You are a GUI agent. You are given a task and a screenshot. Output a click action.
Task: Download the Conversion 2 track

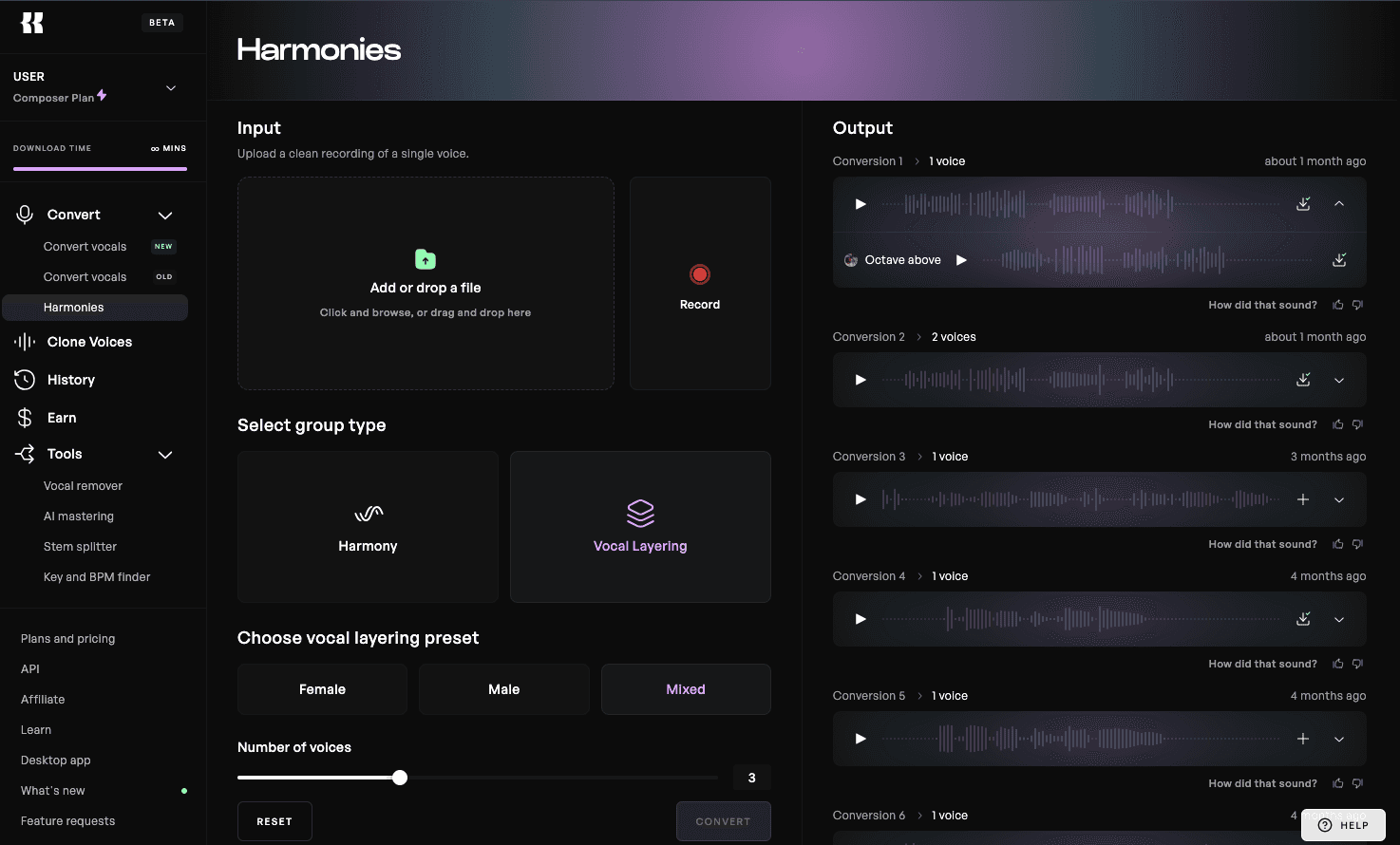[x=1303, y=380]
